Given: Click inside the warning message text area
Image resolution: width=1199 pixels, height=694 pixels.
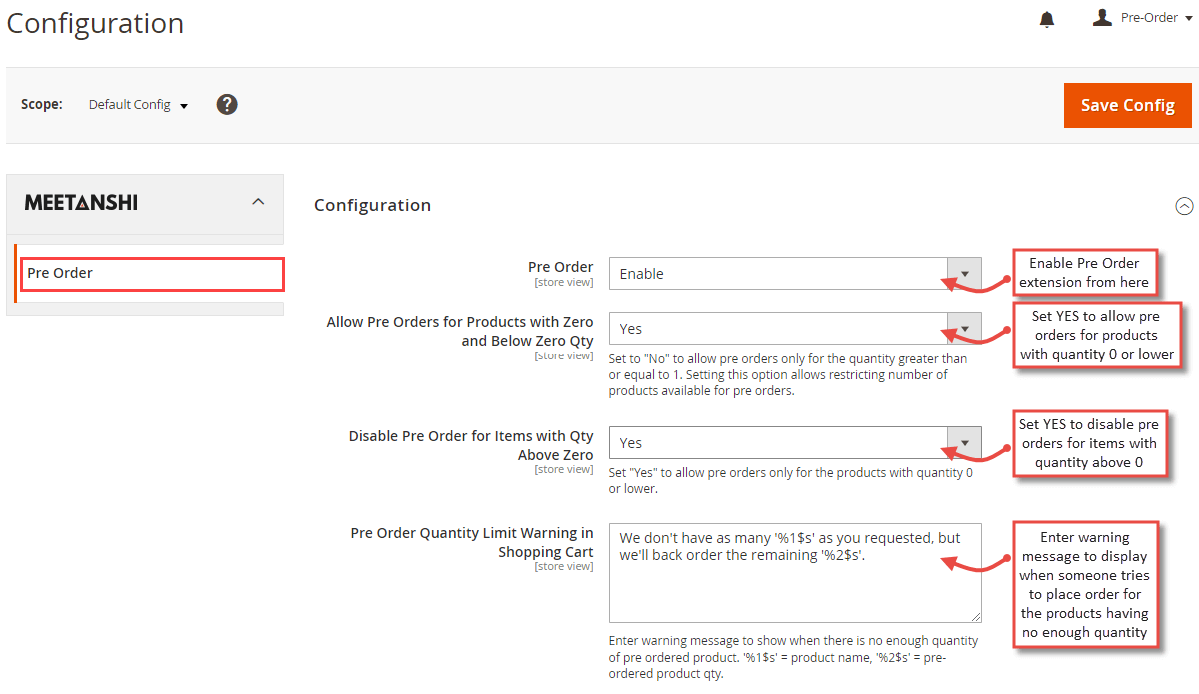Looking at the screenshot, I should pyautogui.click(x=795, y=572).
